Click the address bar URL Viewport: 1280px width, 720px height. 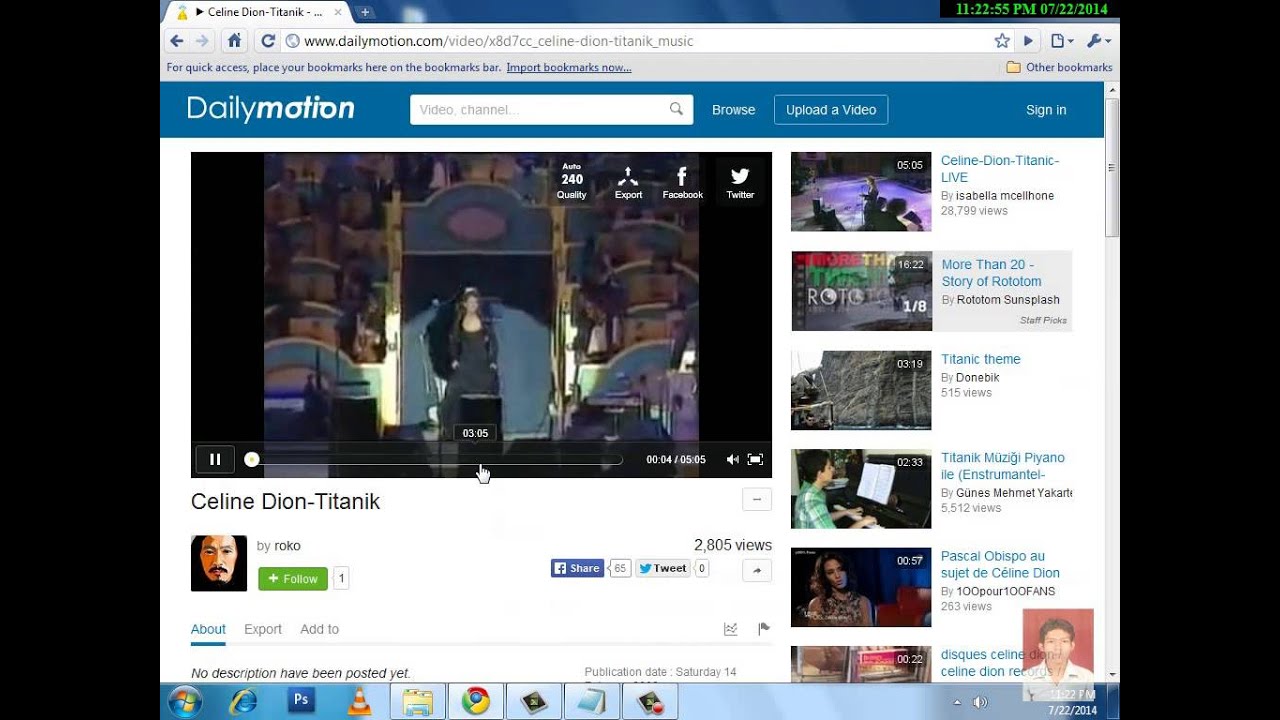coord(498,41)
